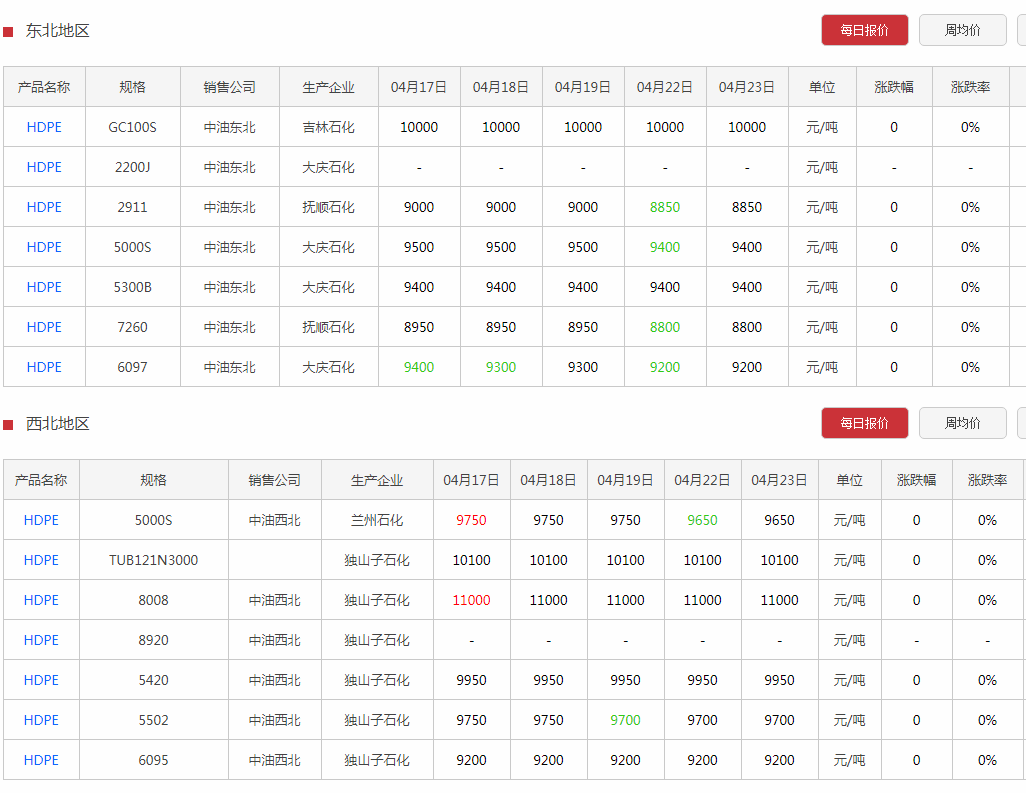Click 吉林石化 producer cell

[x=328, y=127]
